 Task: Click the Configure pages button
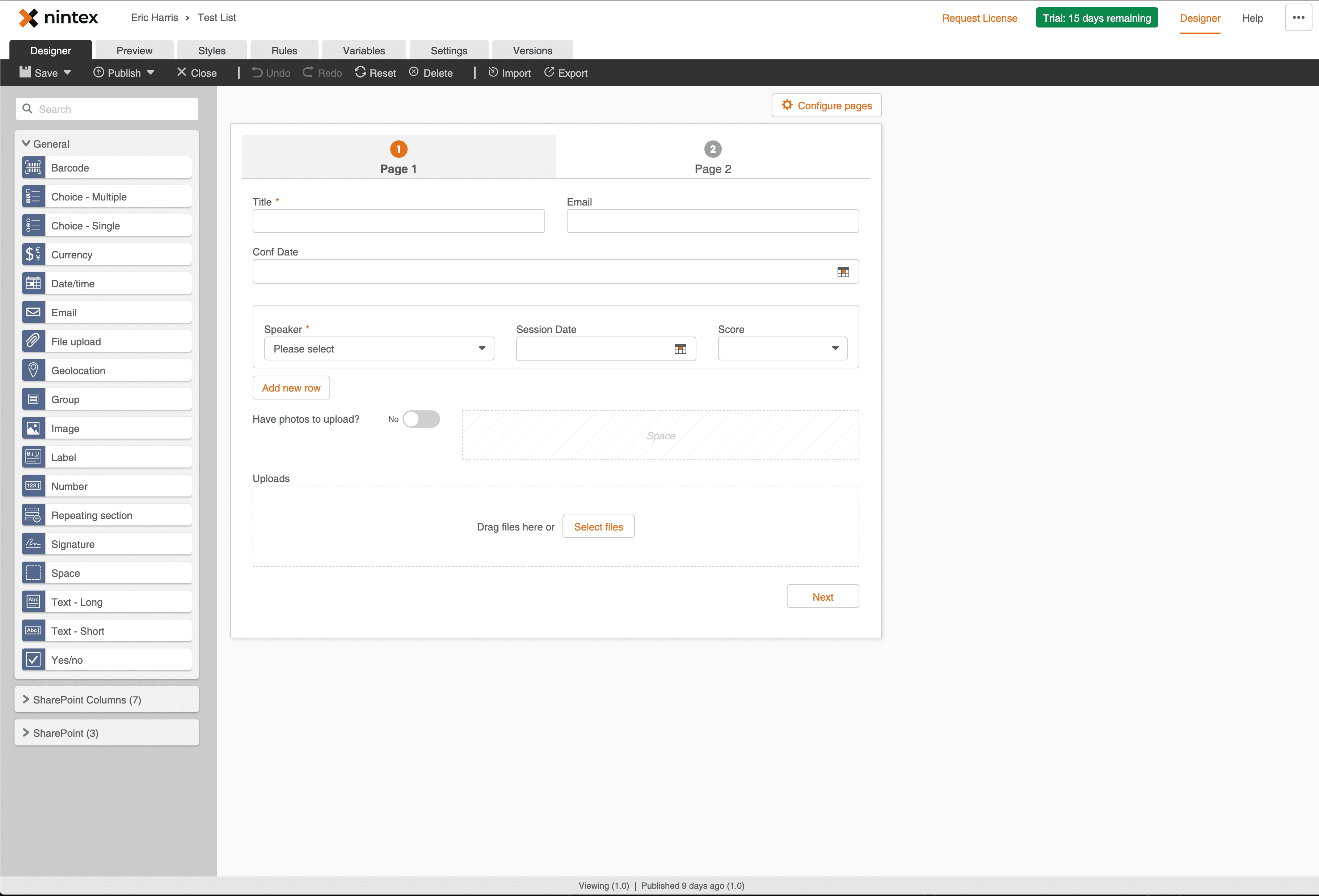[x=826, y=106]
